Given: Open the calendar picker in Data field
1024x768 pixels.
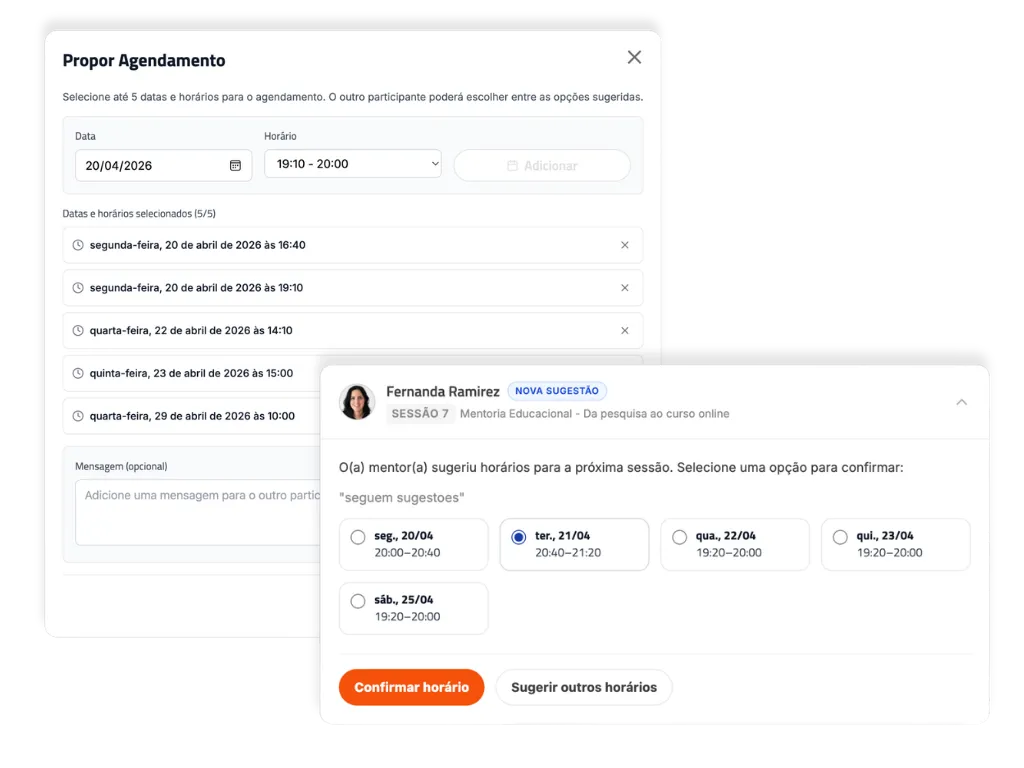Looking at the screenshot, I should coord(235,166).
